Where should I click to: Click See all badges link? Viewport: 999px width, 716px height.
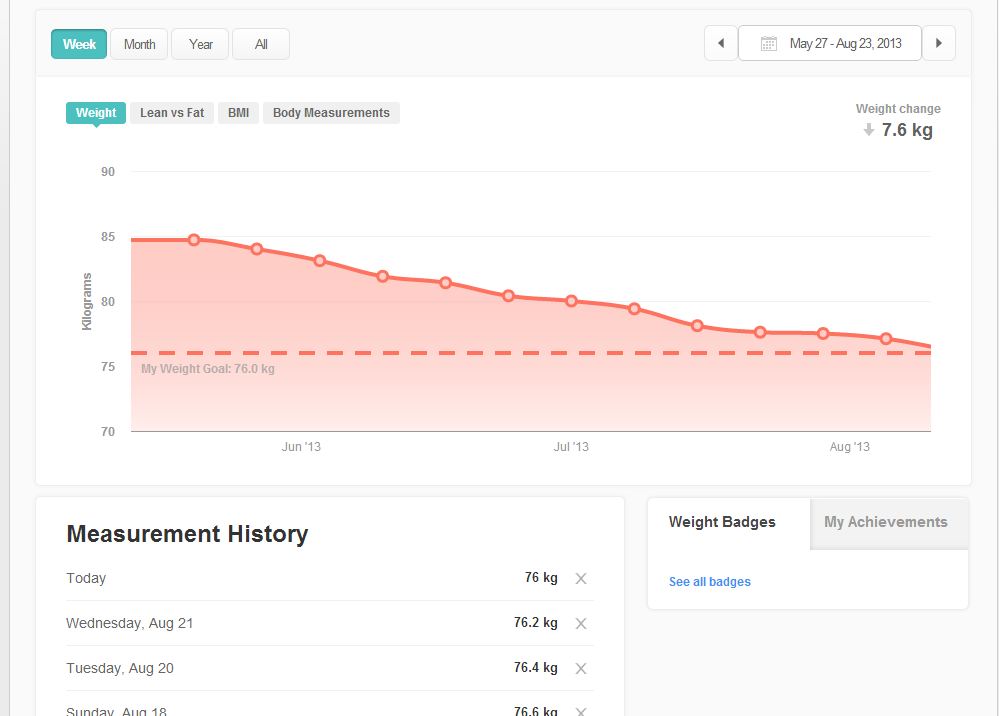point(709,582)
